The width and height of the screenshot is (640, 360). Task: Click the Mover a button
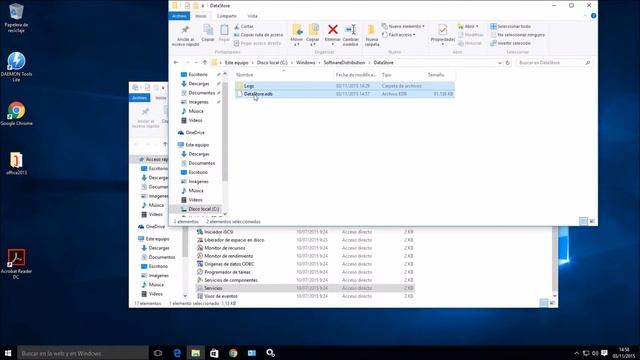(297, 35)
